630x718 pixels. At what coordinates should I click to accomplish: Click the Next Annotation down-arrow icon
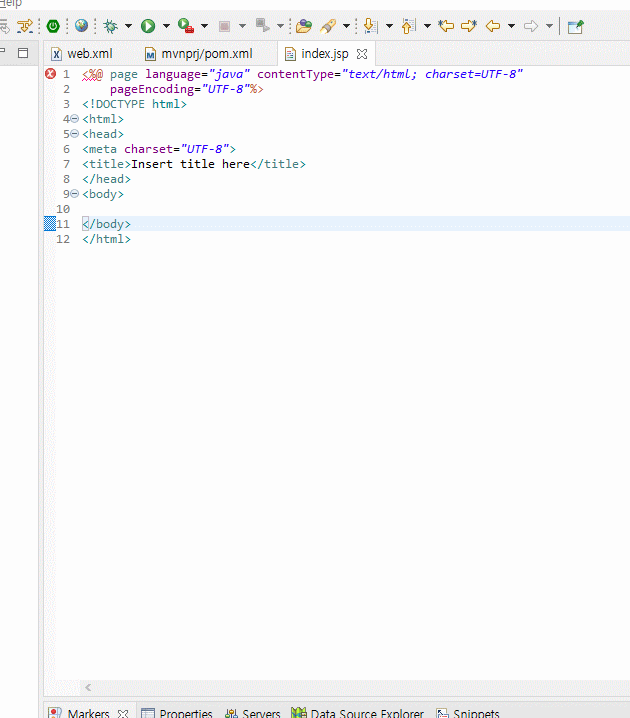click(x=370, y=26)
